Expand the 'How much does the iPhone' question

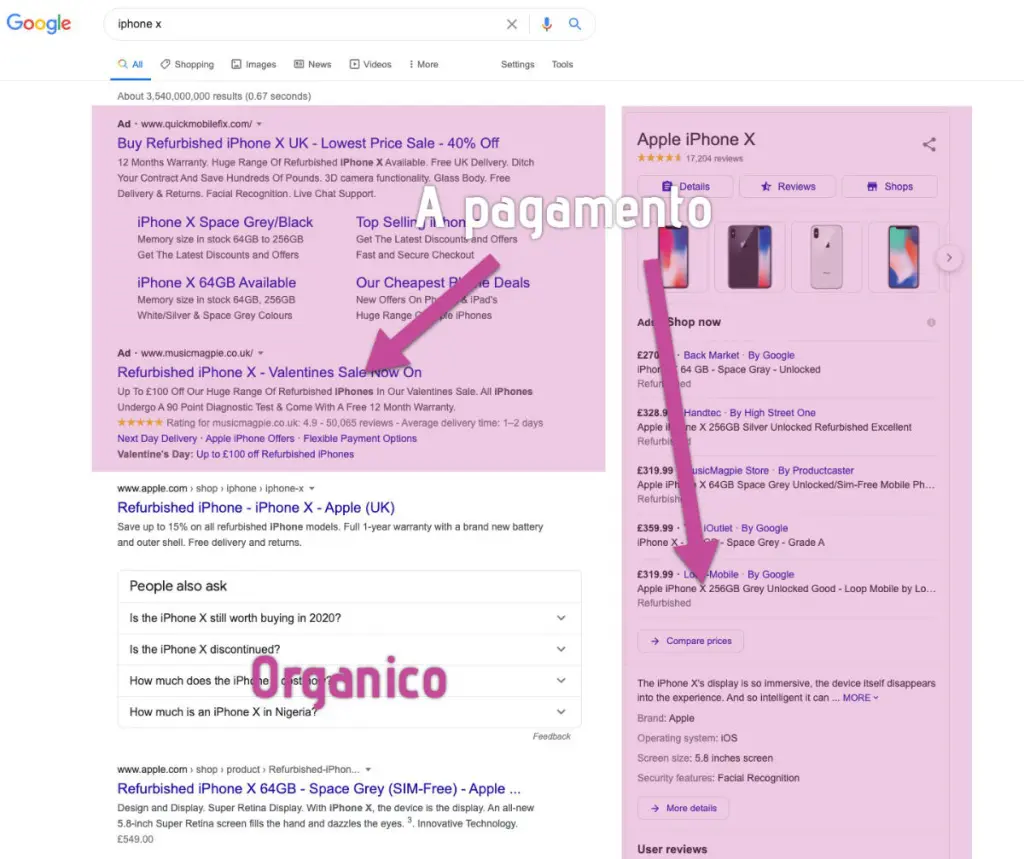click(x=349, y=681)
